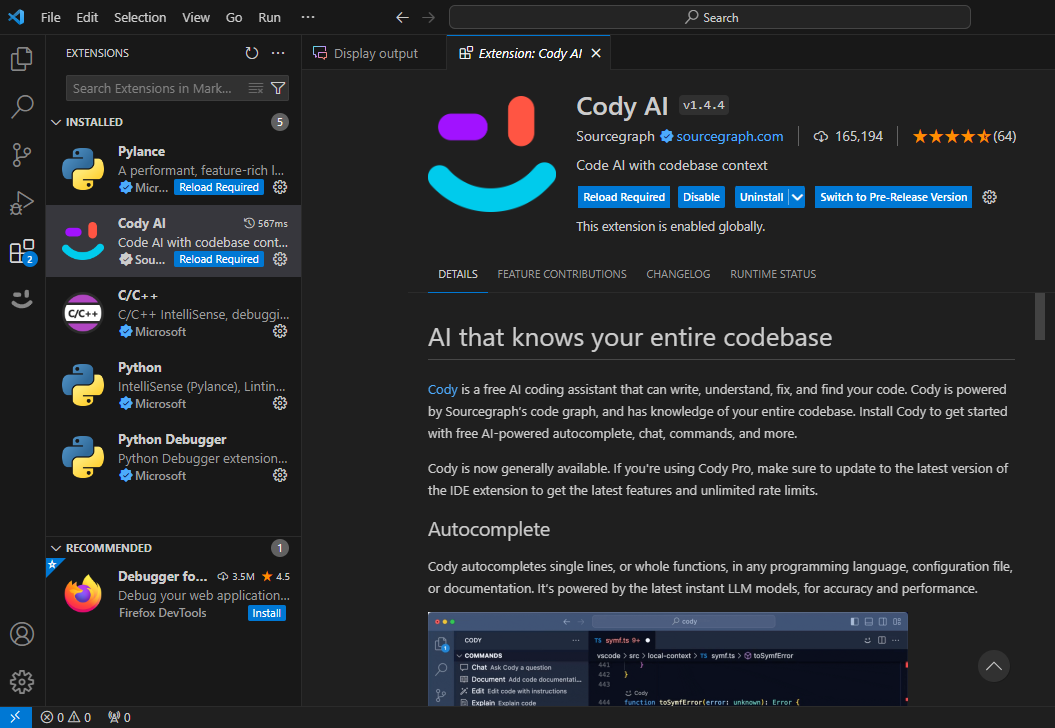The image size is (1055, 728).
Task: Open the Search view icon
Action: tap(22, 107)
